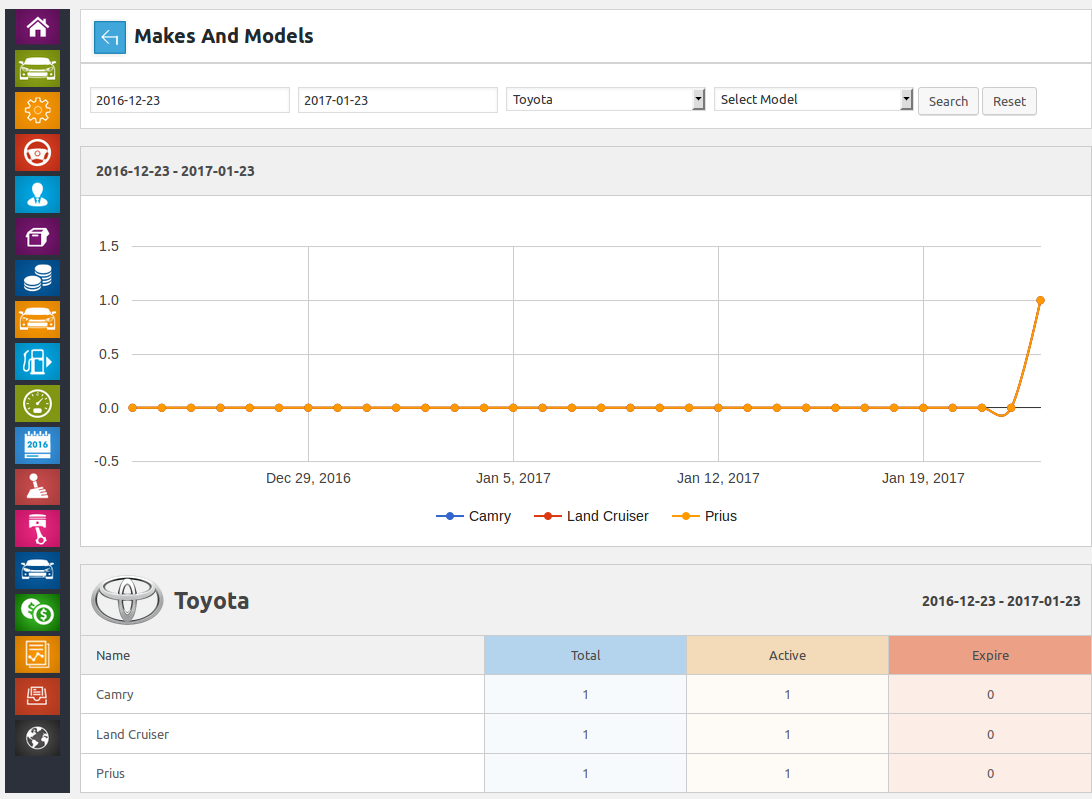Click the Total column header
This screenshot has height=799, width=1092.
[586, 656]
